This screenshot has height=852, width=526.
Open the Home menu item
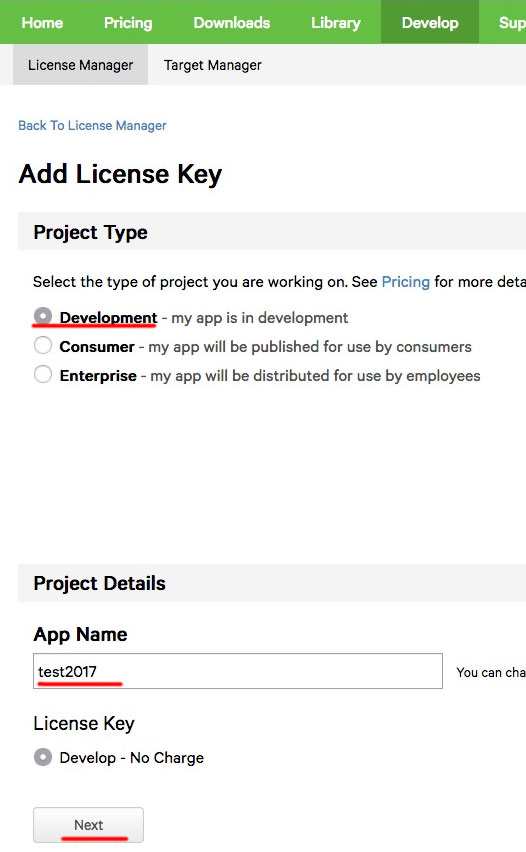coord(42,23)
